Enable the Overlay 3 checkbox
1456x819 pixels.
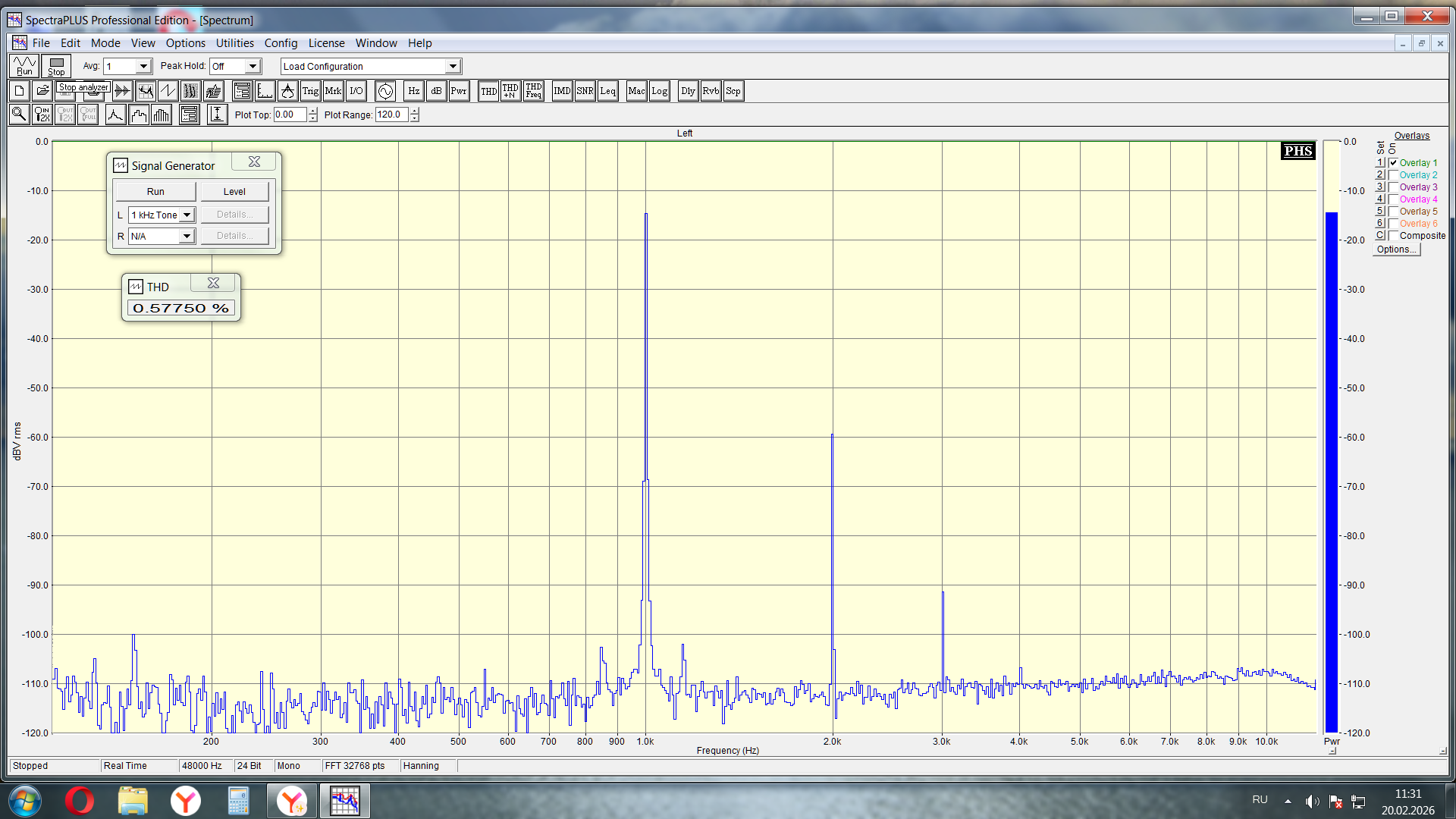click(1394, 187)
